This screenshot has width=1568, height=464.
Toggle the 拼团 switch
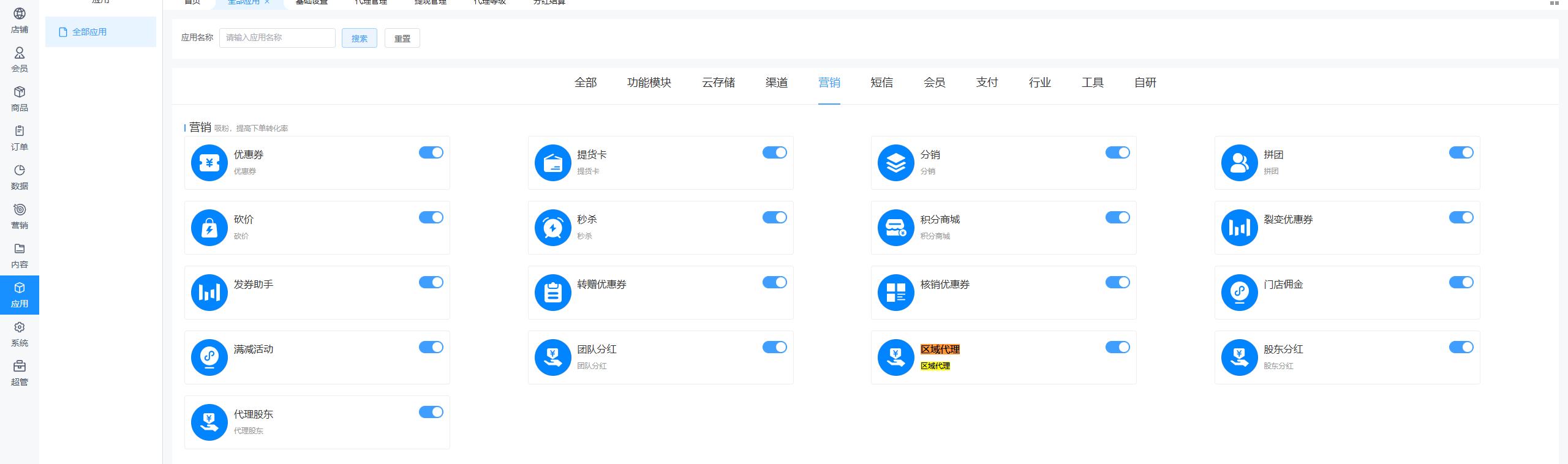1461,152
